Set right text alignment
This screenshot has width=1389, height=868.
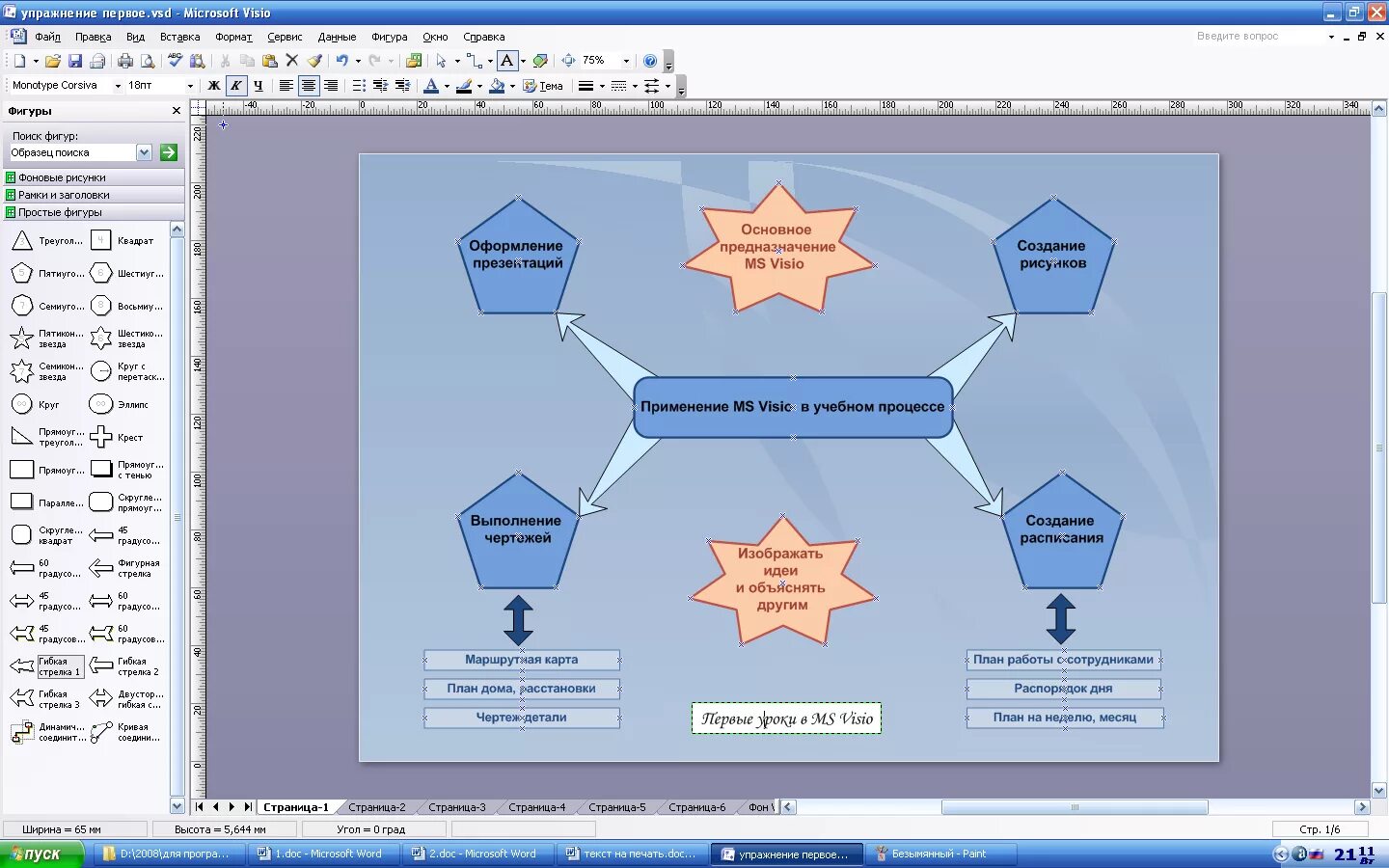pyautogui.click(x=331, y=86)
